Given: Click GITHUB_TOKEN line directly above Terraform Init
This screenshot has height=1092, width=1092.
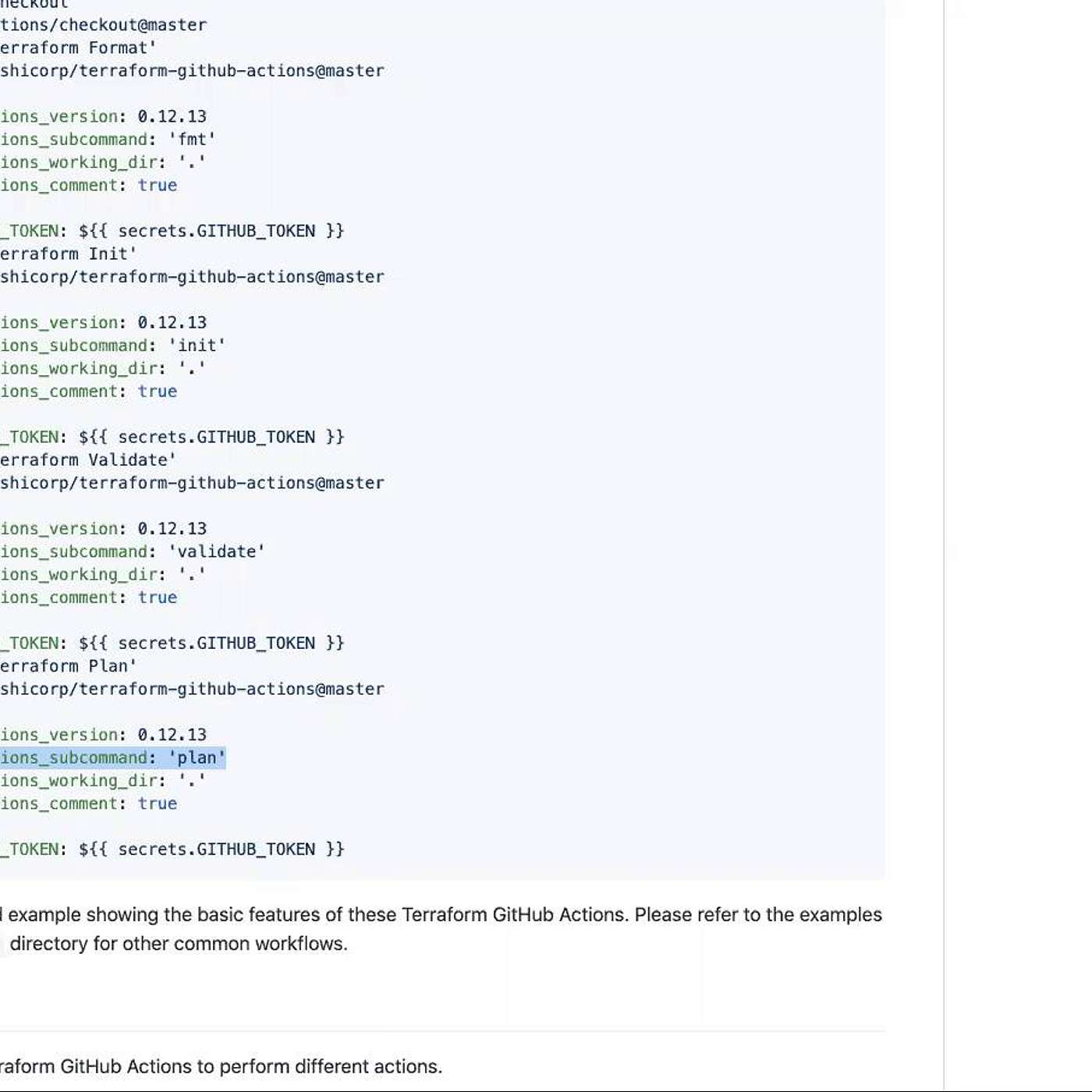Looking at the screenshot, I should pyautogui.click(x=172, y=230).
